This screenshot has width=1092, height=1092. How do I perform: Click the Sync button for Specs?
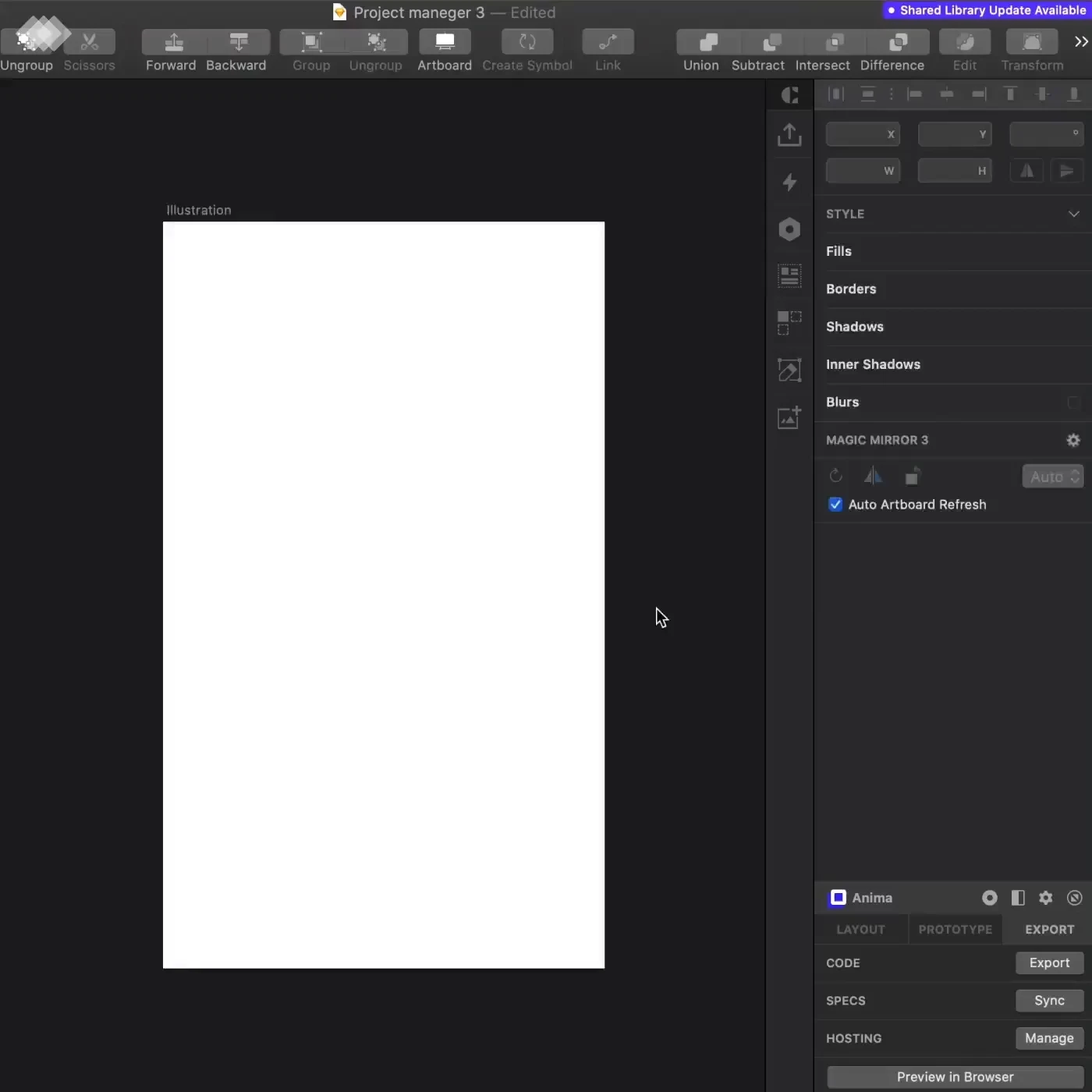click(1049, 1001)
